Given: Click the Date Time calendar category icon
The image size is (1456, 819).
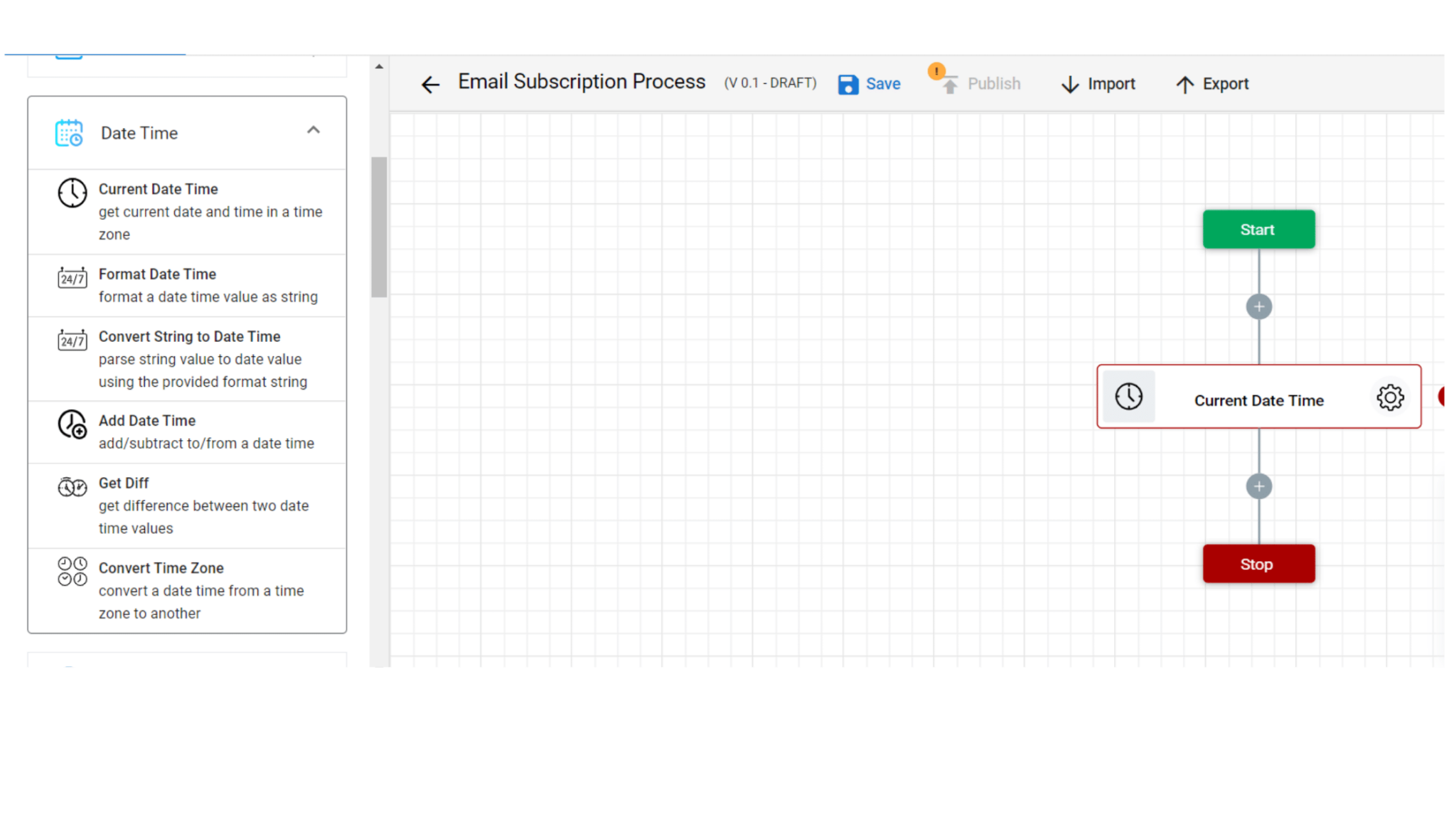Looking at the screenshot, I should (x=69, y=133).
